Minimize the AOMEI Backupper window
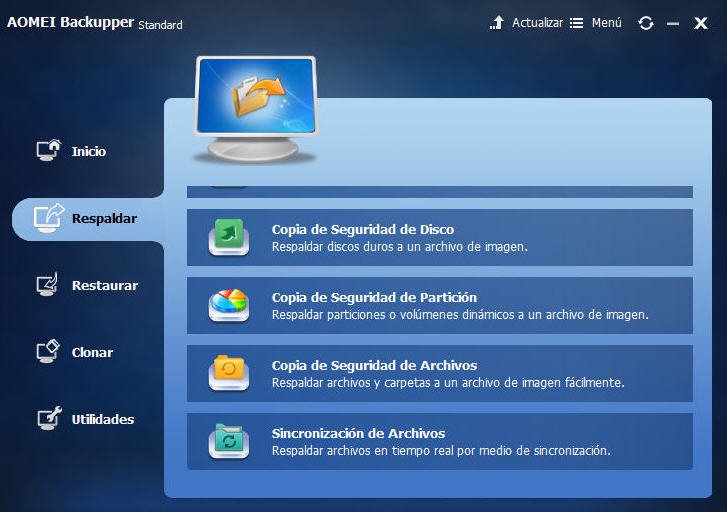This screenshot has width=727, height=512. point(673,23)
